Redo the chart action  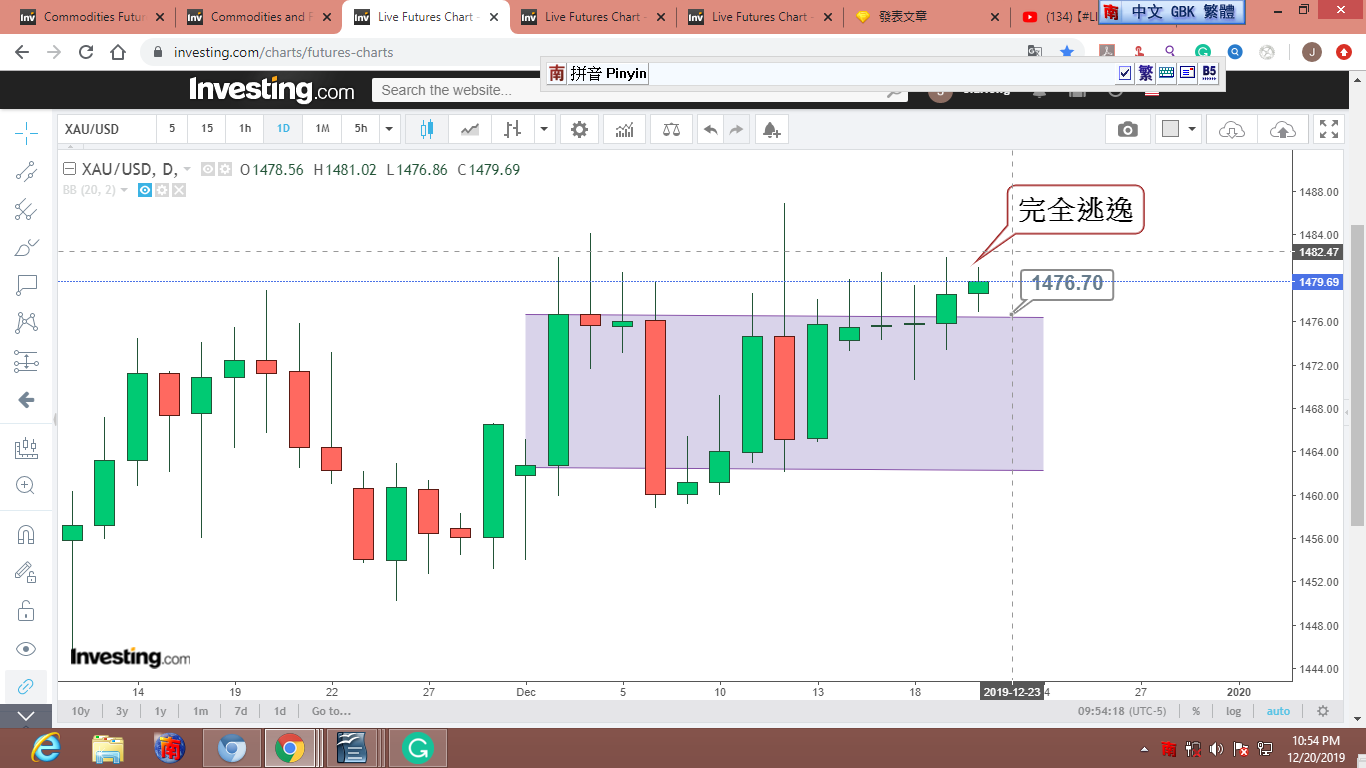pyautogui.click(x=737, y=129)
